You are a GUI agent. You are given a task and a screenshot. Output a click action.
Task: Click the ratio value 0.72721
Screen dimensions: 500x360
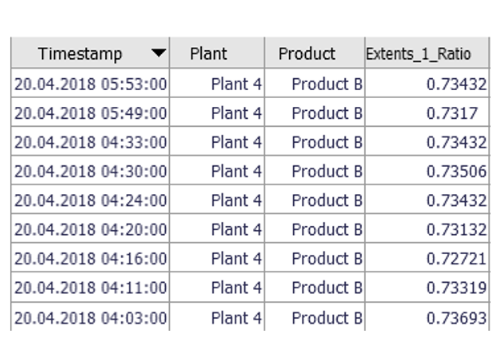coord(456,258)
